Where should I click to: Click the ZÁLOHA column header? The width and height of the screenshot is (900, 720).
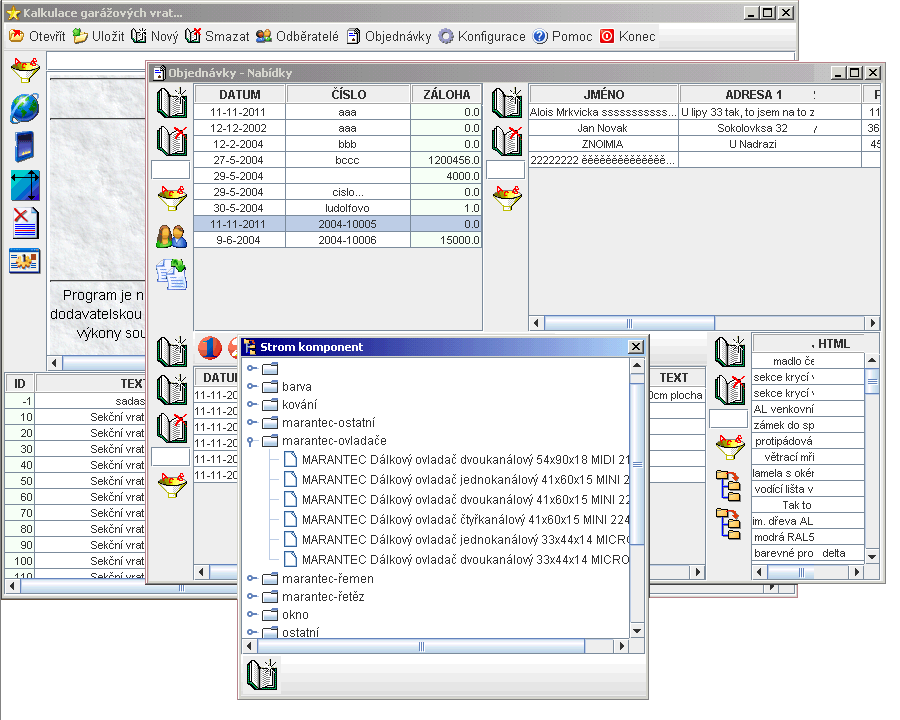tap(447, 95)
